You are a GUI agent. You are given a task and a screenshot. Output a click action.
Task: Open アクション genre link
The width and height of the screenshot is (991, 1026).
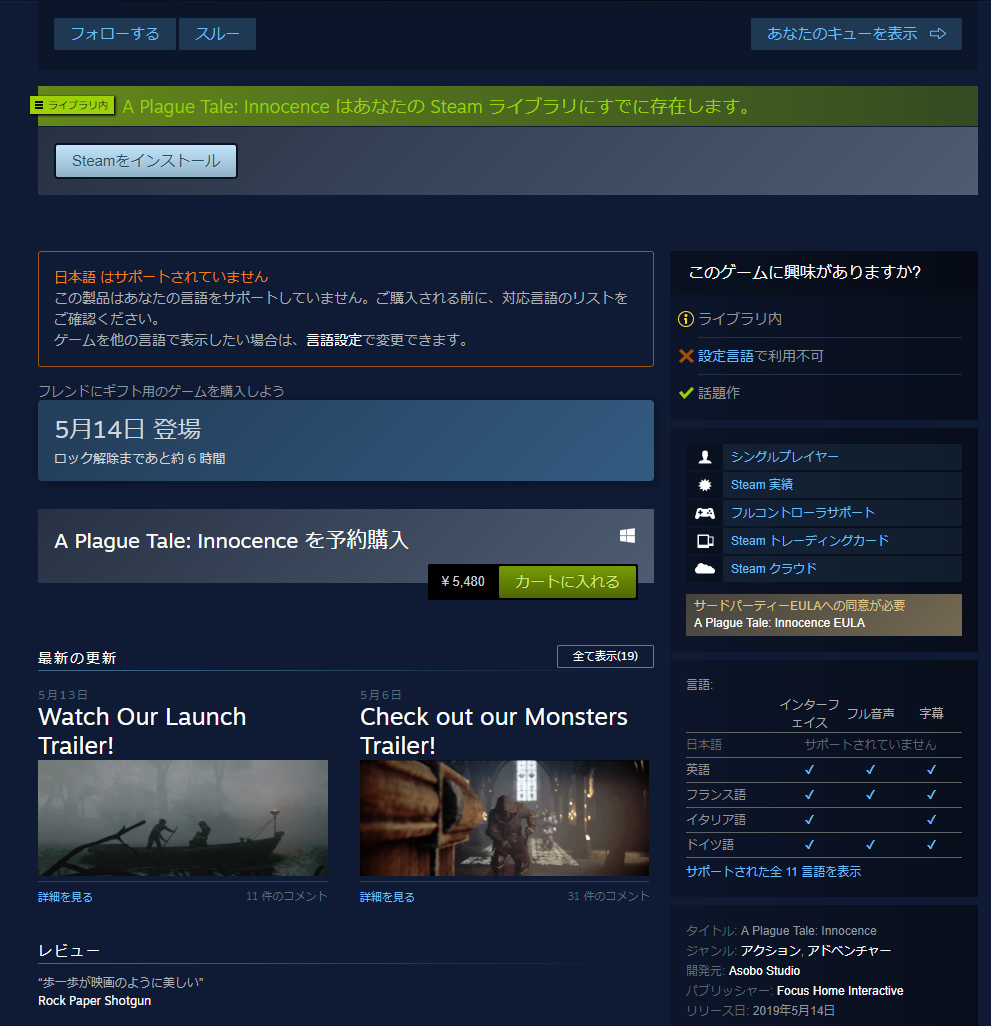771,951
